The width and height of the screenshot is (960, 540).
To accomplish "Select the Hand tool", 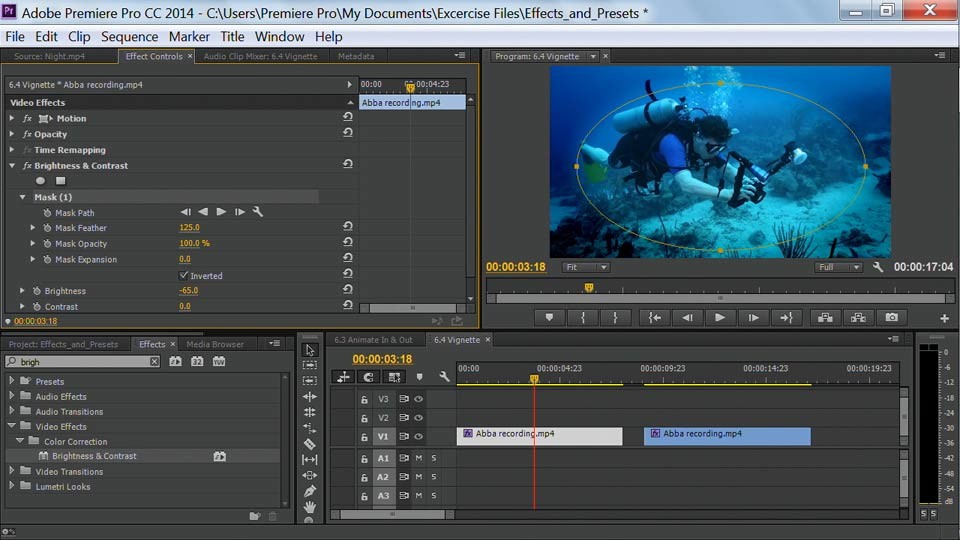I will click(310, 507).
